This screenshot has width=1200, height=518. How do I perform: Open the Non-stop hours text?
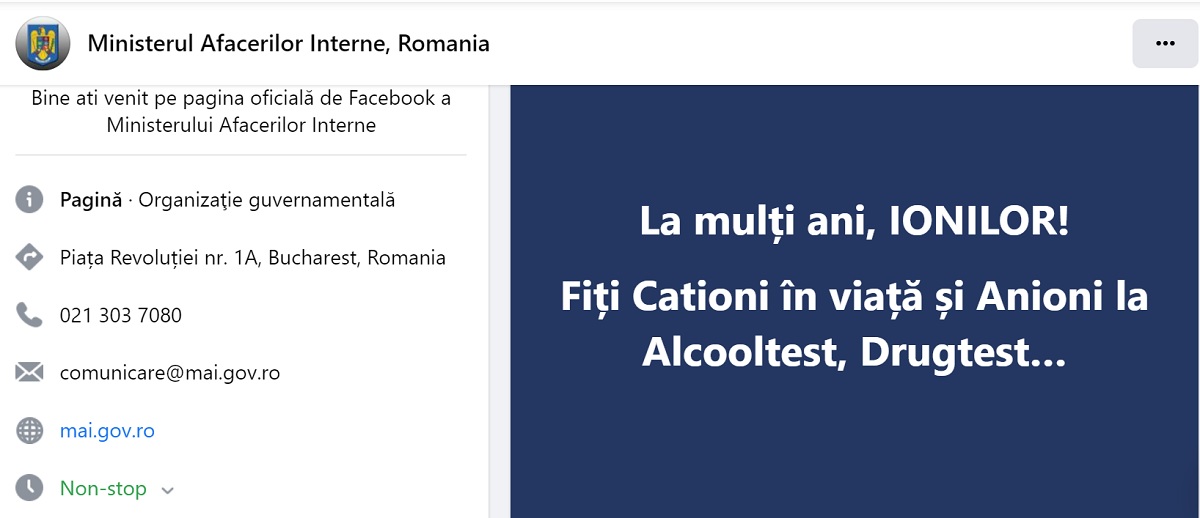(103, 488)
